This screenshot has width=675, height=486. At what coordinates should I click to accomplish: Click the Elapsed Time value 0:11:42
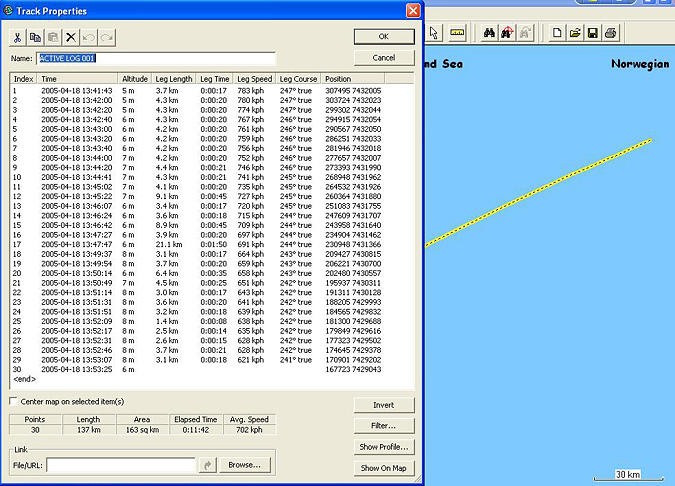tap(196, 430)
